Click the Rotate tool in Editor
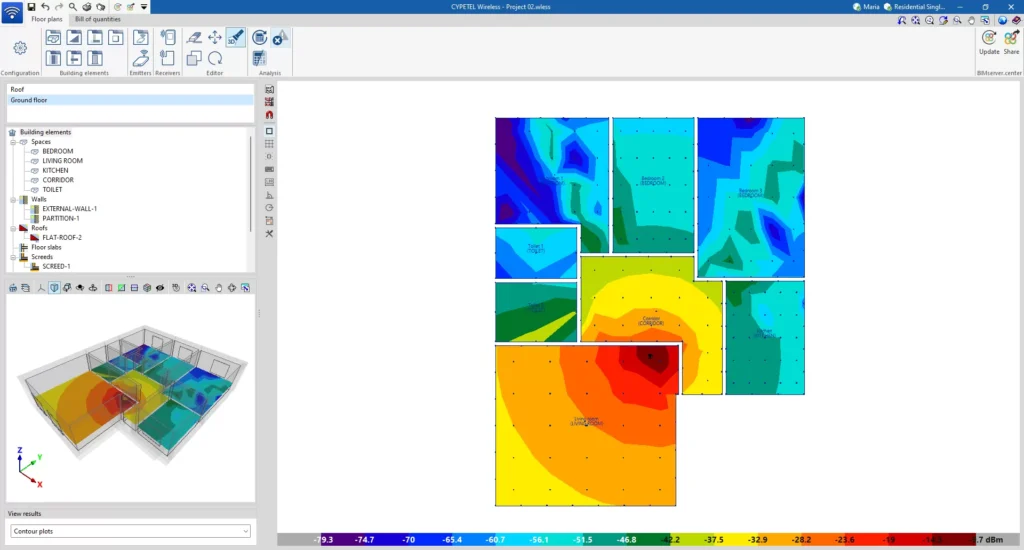1024x550 pixels. (x=215, y=58)
